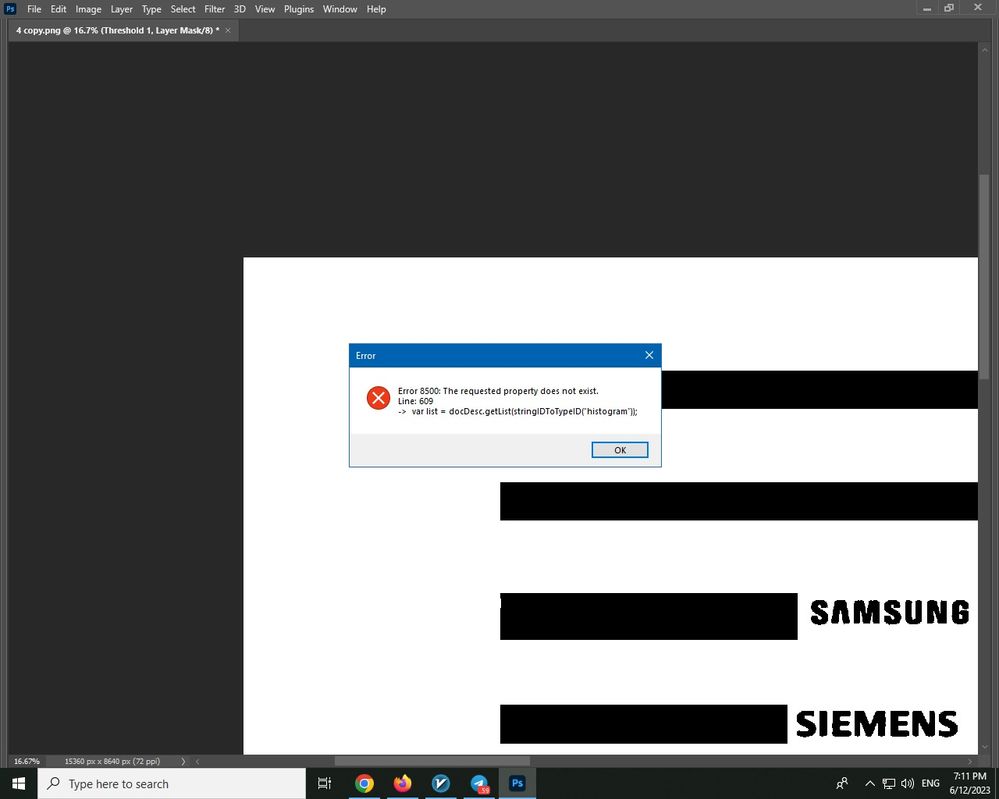This screenshot has height=799, width=999.
Task: Show hidden system tray icons
Action: [x=870, y=784]
